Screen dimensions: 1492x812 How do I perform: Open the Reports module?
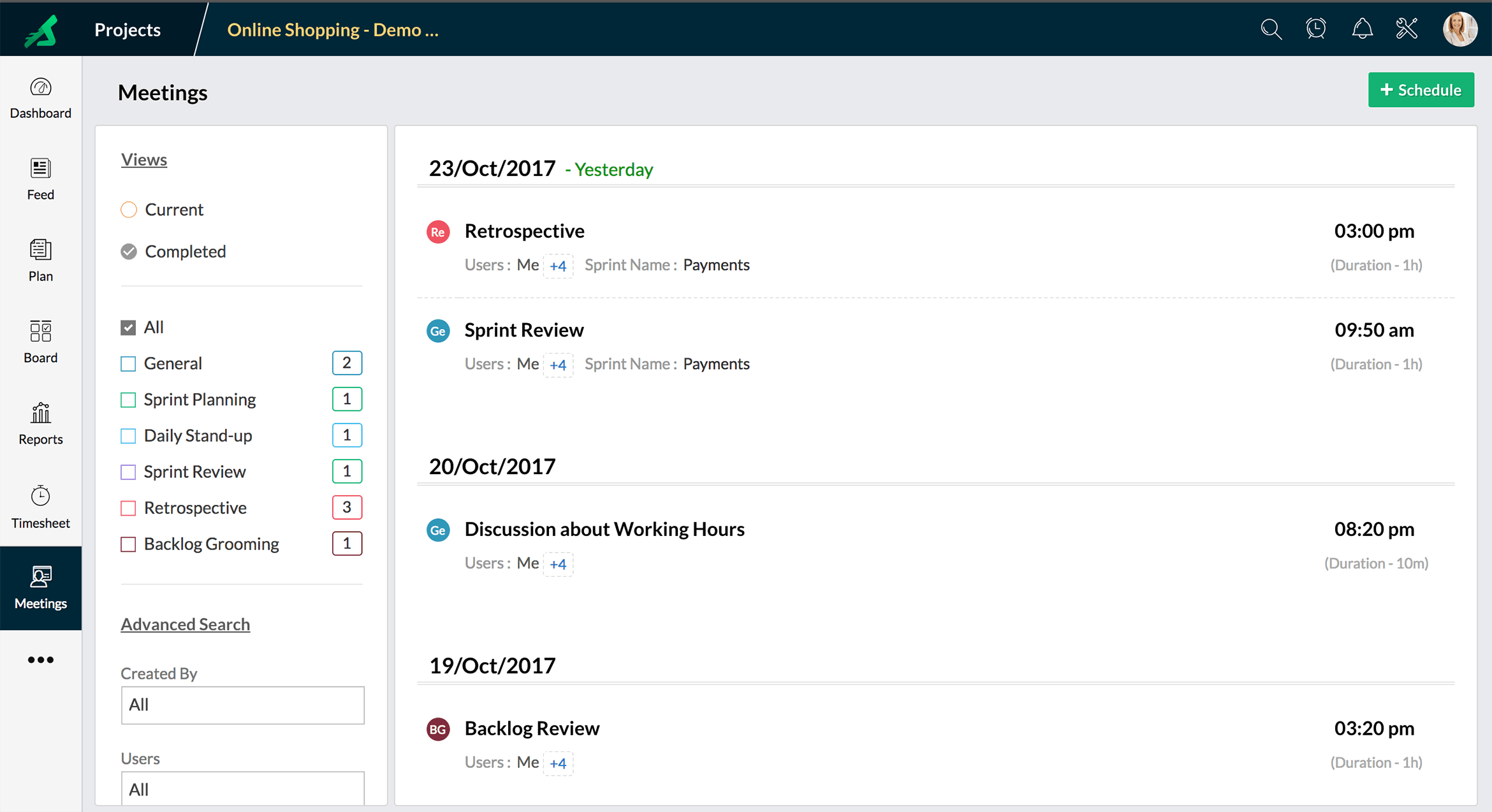point(41,424)
